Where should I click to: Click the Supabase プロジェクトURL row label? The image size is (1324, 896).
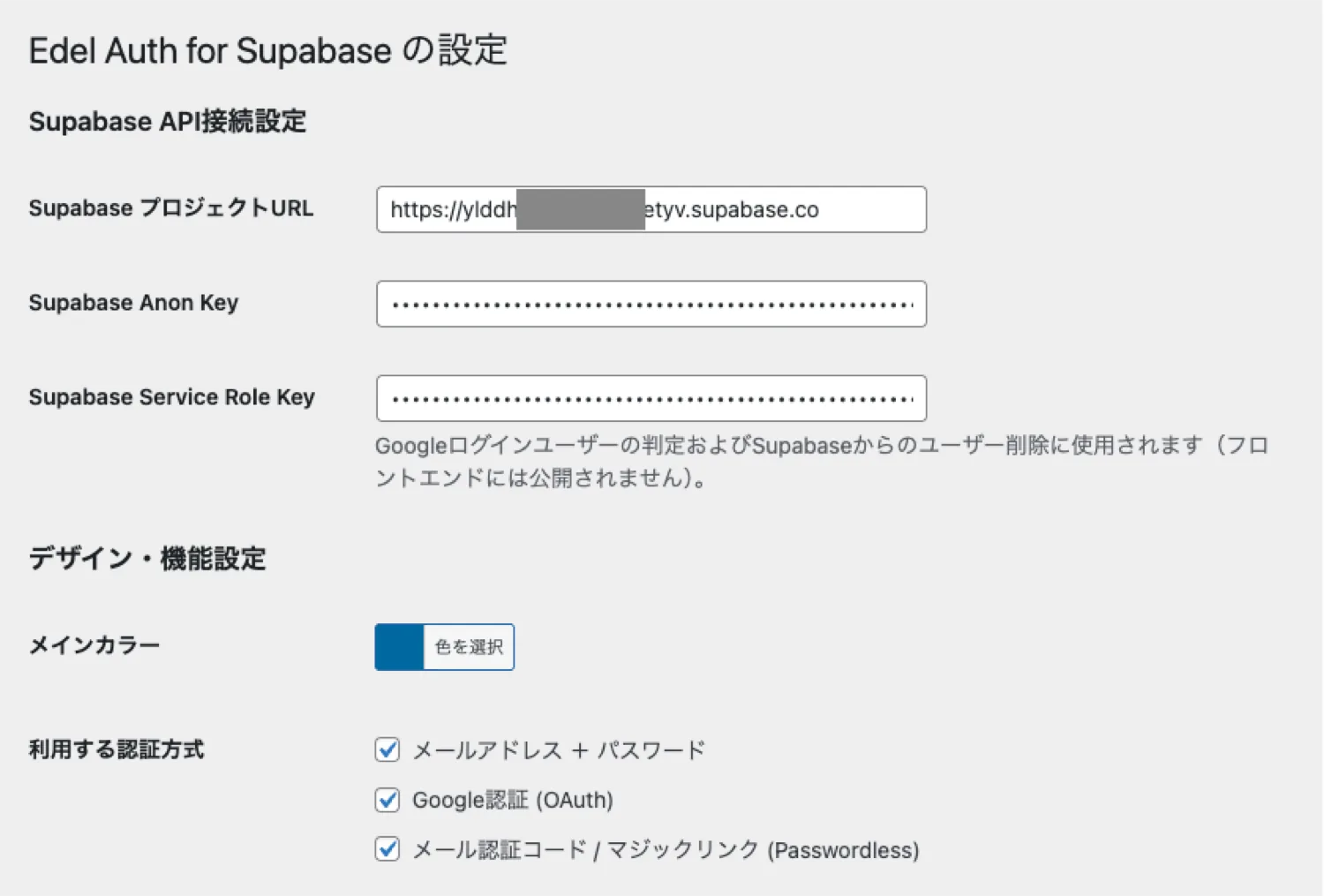tap(171, 208)
